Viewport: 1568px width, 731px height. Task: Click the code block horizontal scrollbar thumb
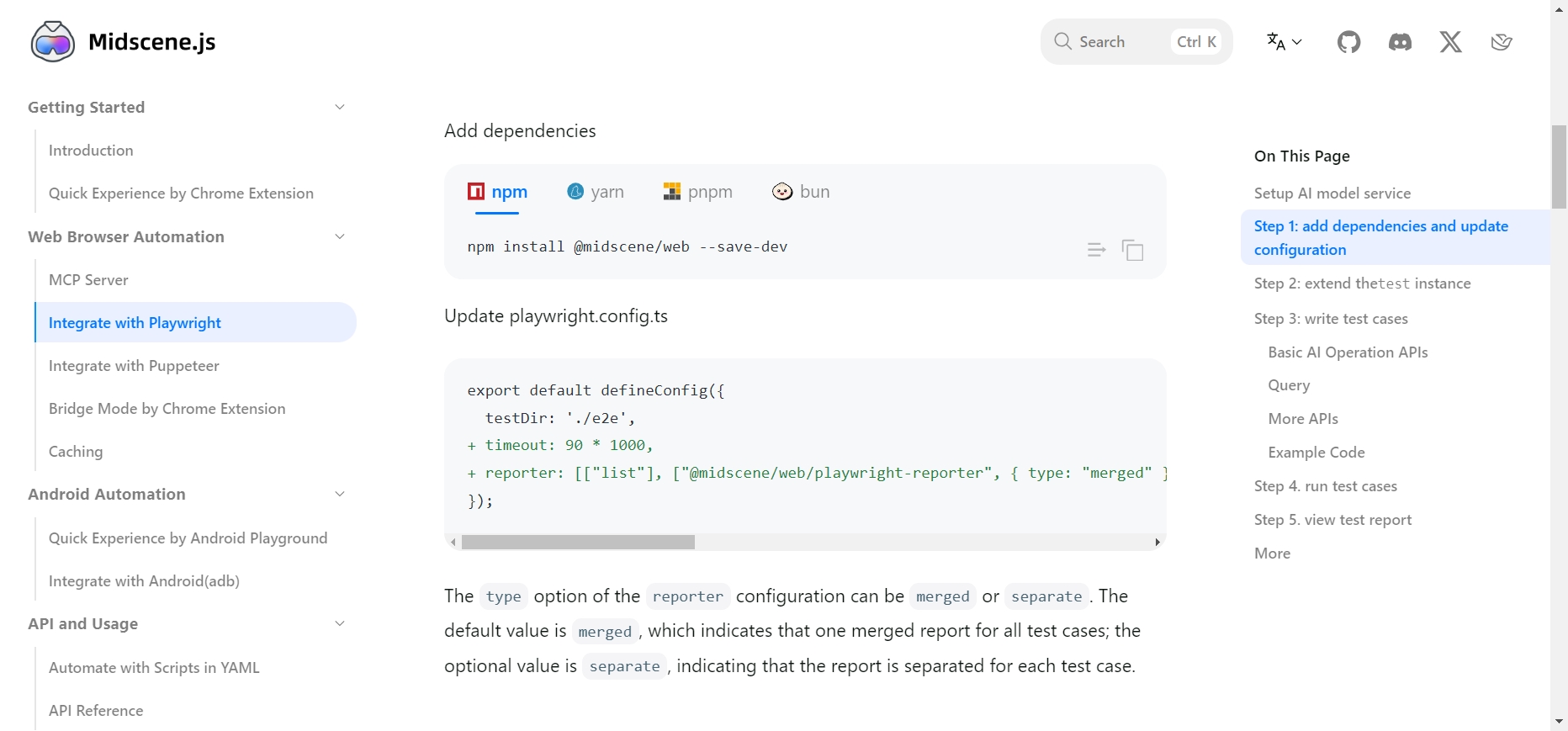pyautogui.click(x=578, y=543)
